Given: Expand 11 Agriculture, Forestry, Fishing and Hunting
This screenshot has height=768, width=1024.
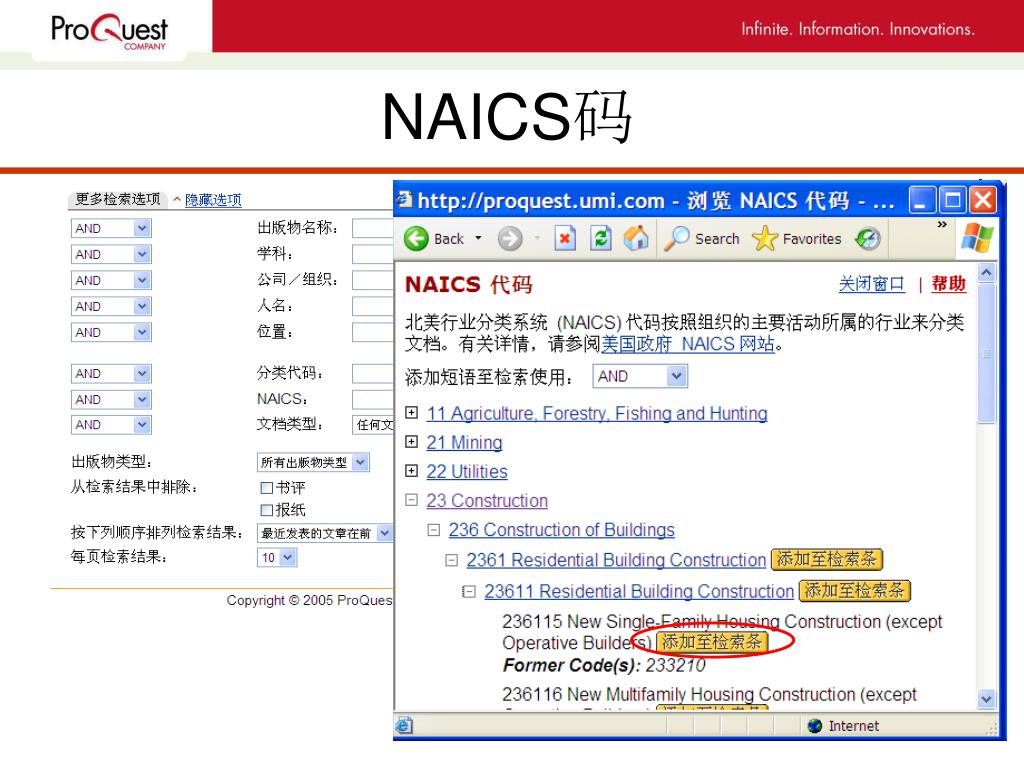Looking at the screenshot, I should pyautogui.click(x=411, y=413).
